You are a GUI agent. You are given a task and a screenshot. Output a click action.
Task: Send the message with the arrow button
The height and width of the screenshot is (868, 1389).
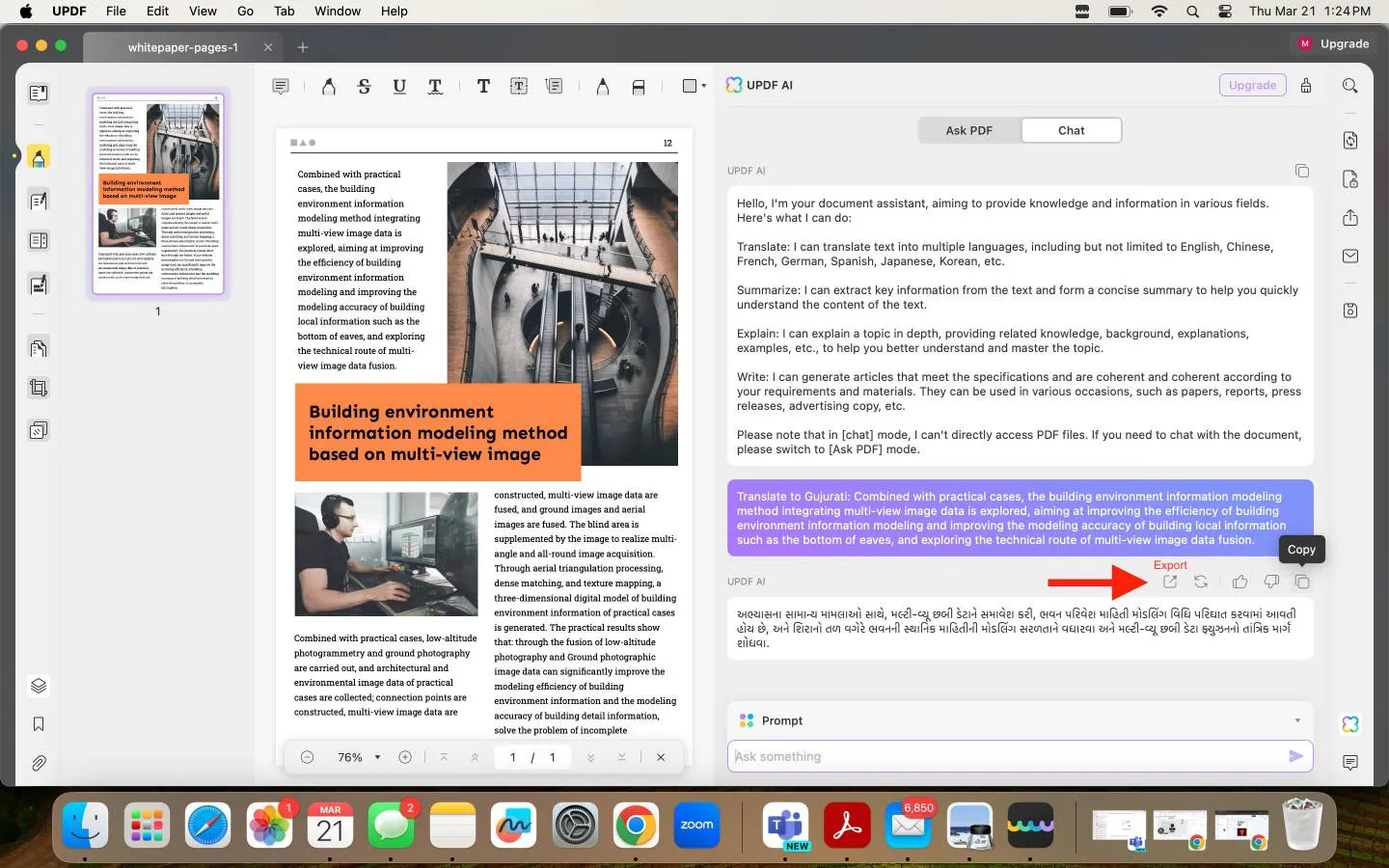pyautogui.click(x=1296, y=756)
